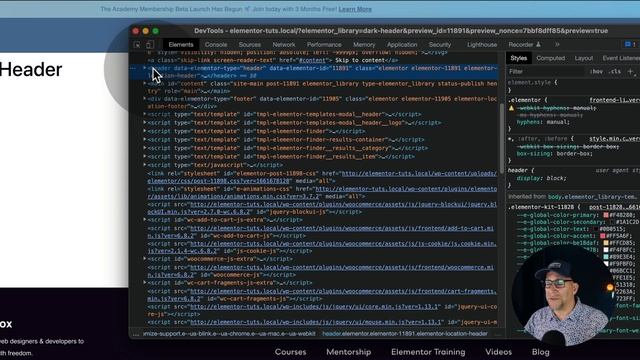Open style.min.c stylesheet source link
The height and width of the screenshot is (360, 640).
(x=614, y=139)
